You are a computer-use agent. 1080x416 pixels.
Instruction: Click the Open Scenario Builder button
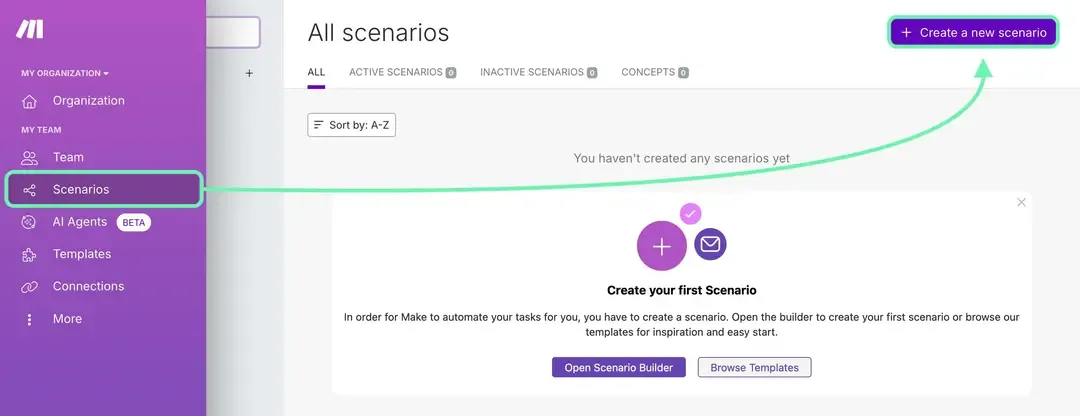click(x=619, y=367)
